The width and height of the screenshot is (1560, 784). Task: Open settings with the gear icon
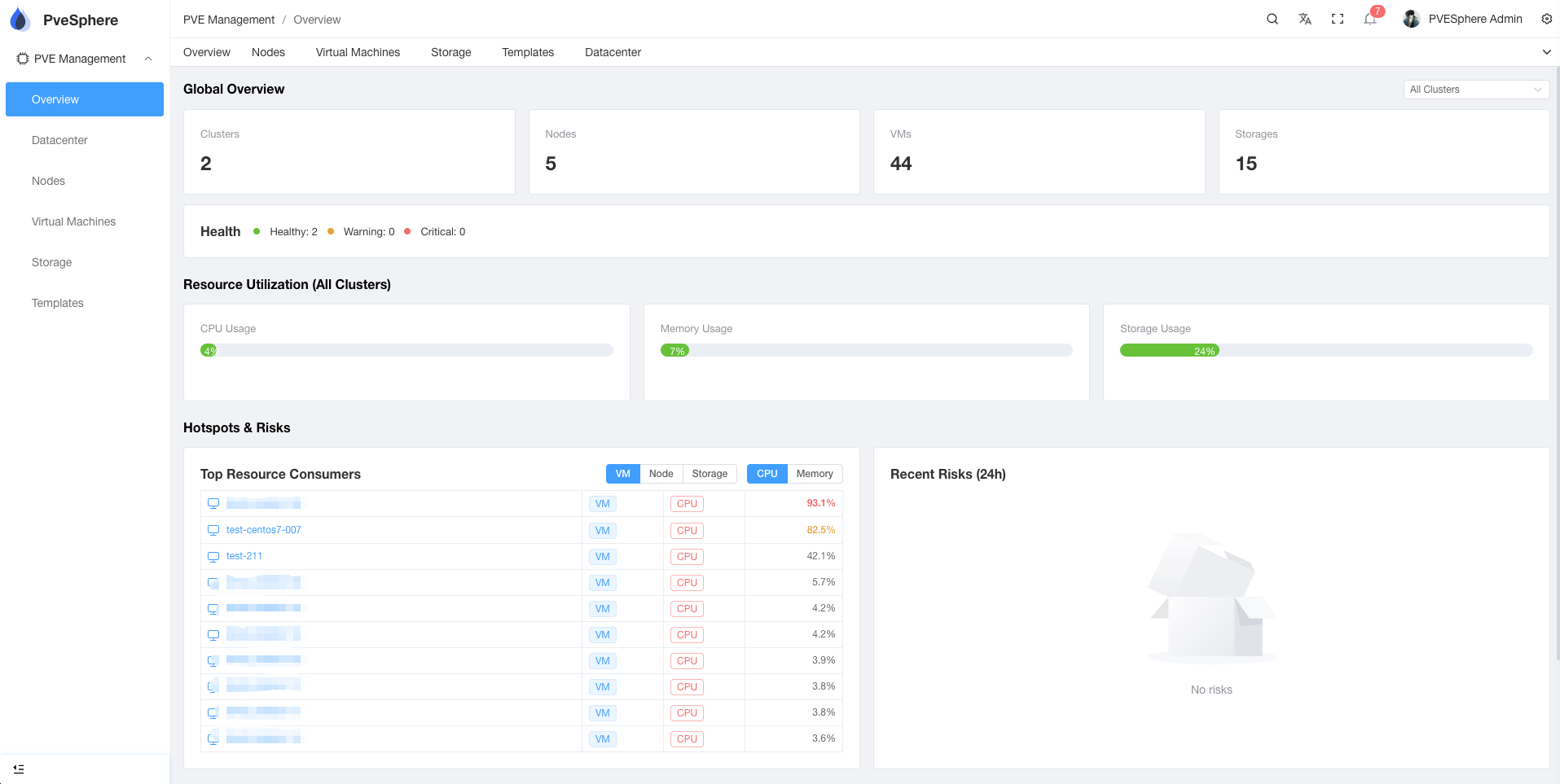(1546, 18)
